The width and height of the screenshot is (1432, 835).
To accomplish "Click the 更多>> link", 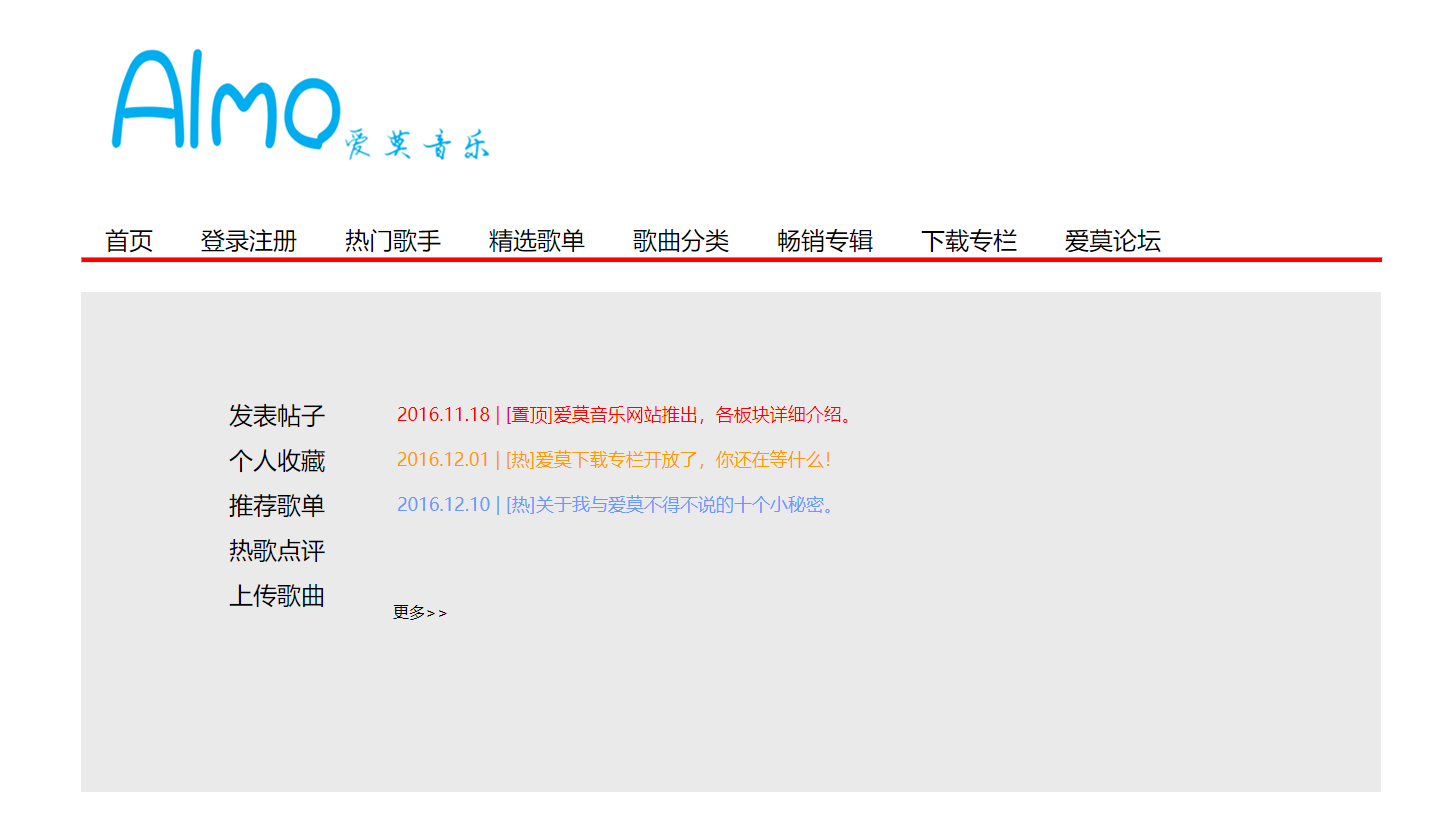I will pyautogui.click(x=420, y=613).
